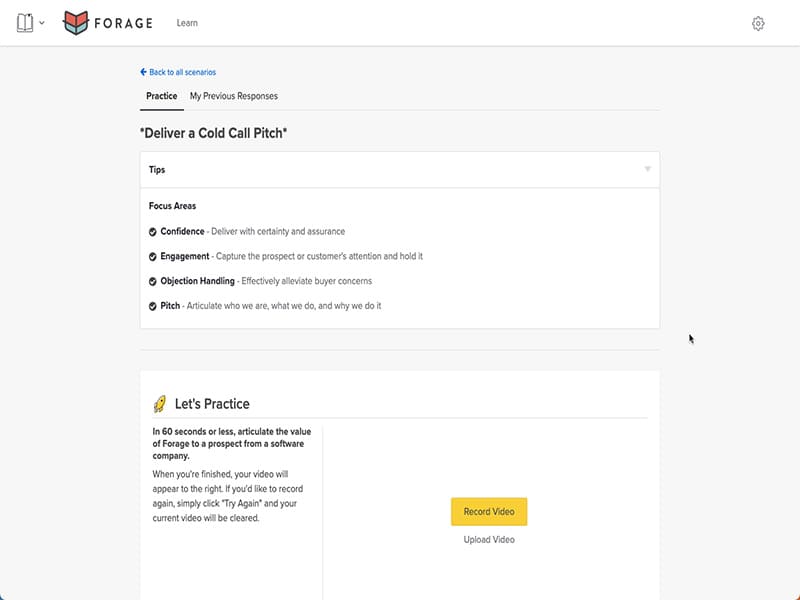Screen dimensions: 800x600
Task: Click the Pitch checkmark icon
Action: coord(152,306)
